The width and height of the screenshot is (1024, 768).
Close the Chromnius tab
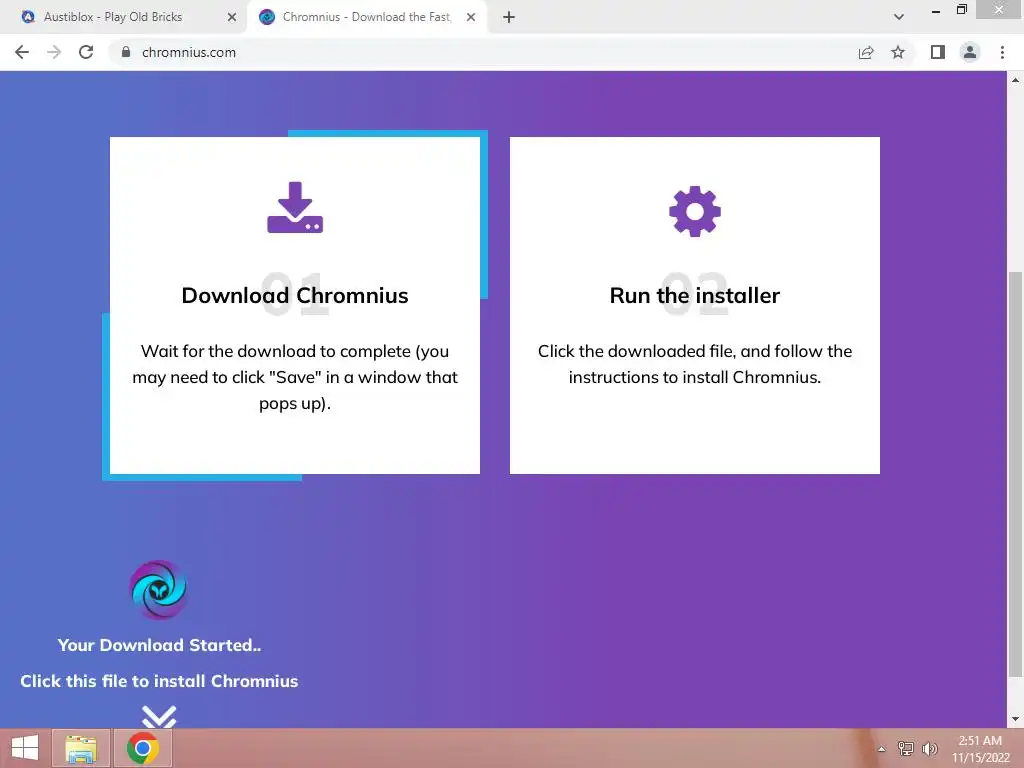[x=471, y=18]
